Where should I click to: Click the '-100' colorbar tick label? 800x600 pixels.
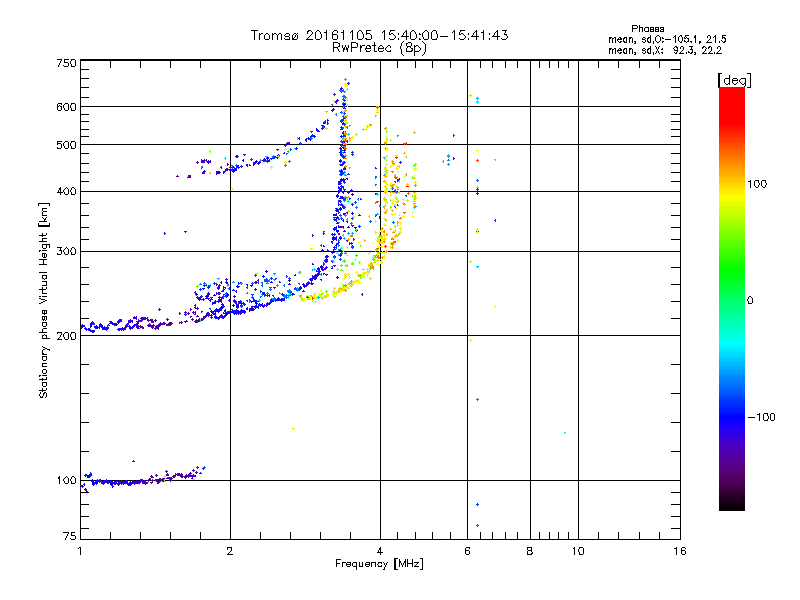[761, 417]
